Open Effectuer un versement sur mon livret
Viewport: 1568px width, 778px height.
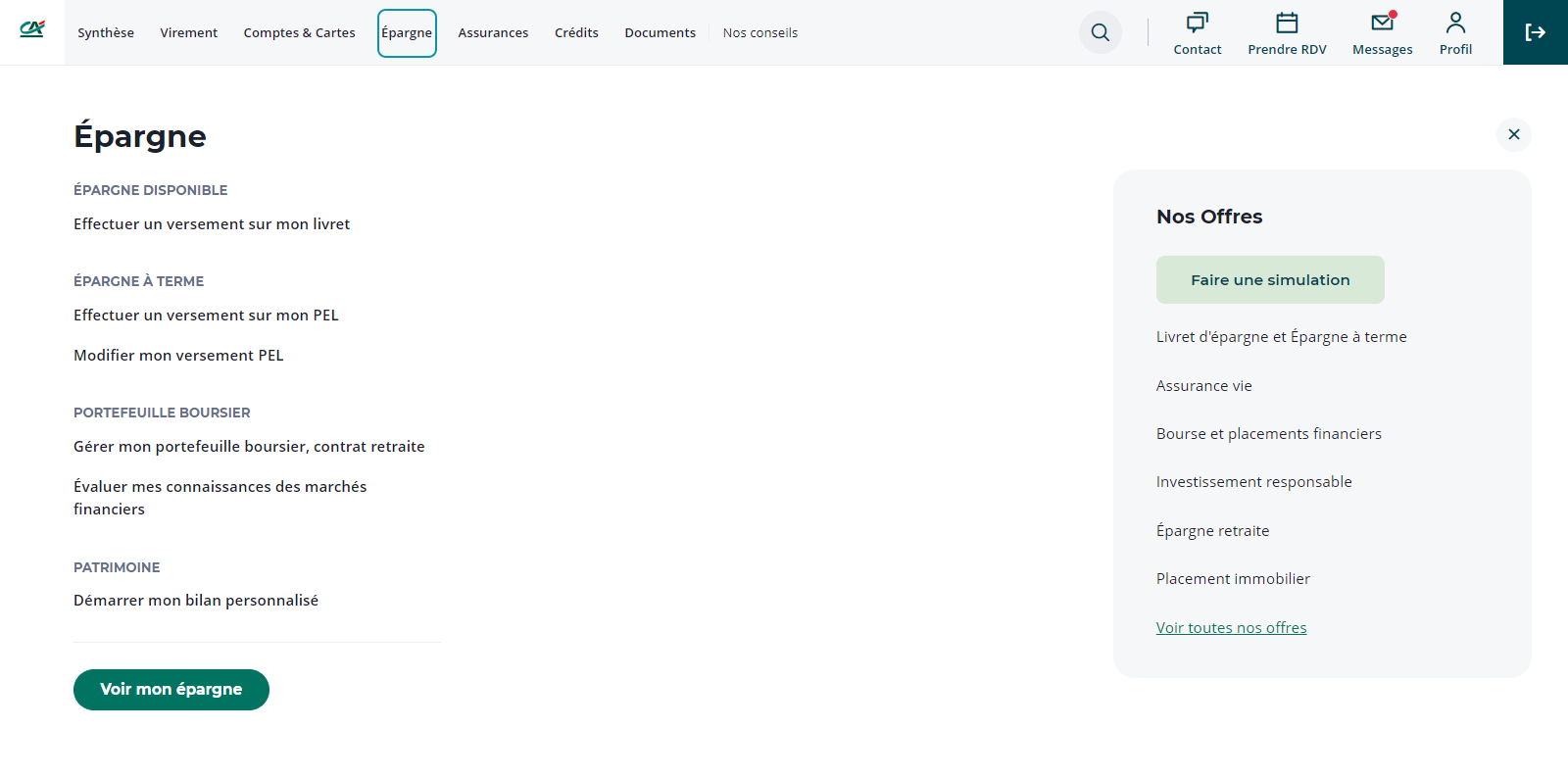212,224
